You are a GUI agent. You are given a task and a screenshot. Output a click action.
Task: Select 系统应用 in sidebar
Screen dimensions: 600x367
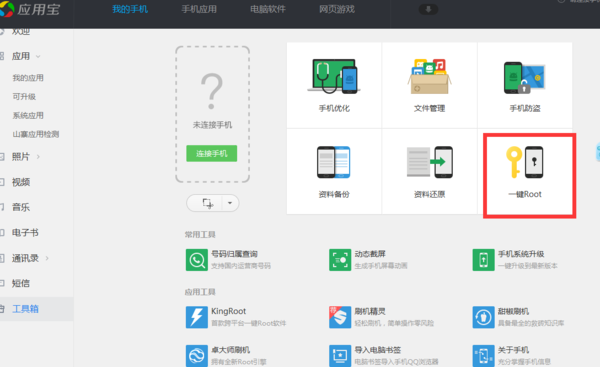coord(28,116)
